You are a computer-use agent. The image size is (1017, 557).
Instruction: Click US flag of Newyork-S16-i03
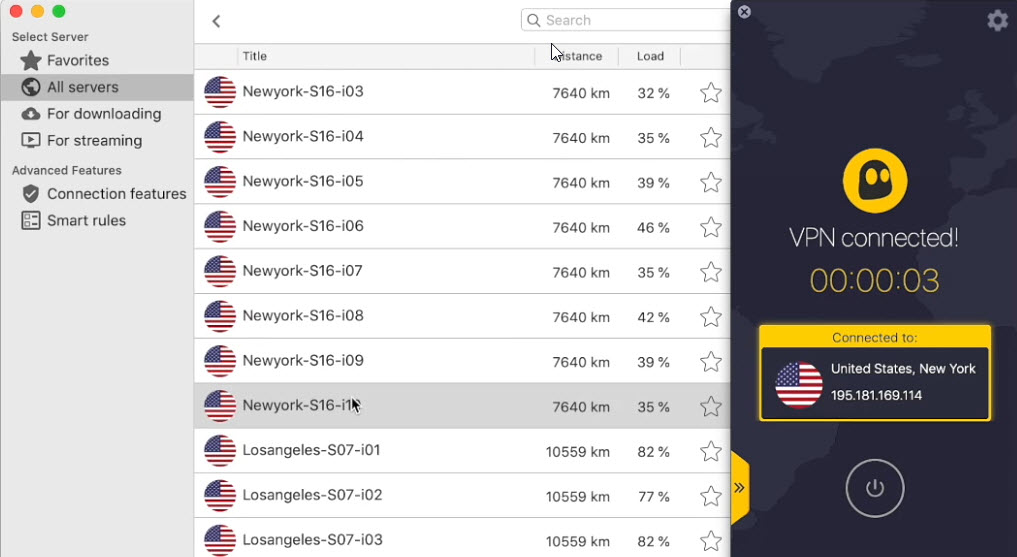click(220, 92)
